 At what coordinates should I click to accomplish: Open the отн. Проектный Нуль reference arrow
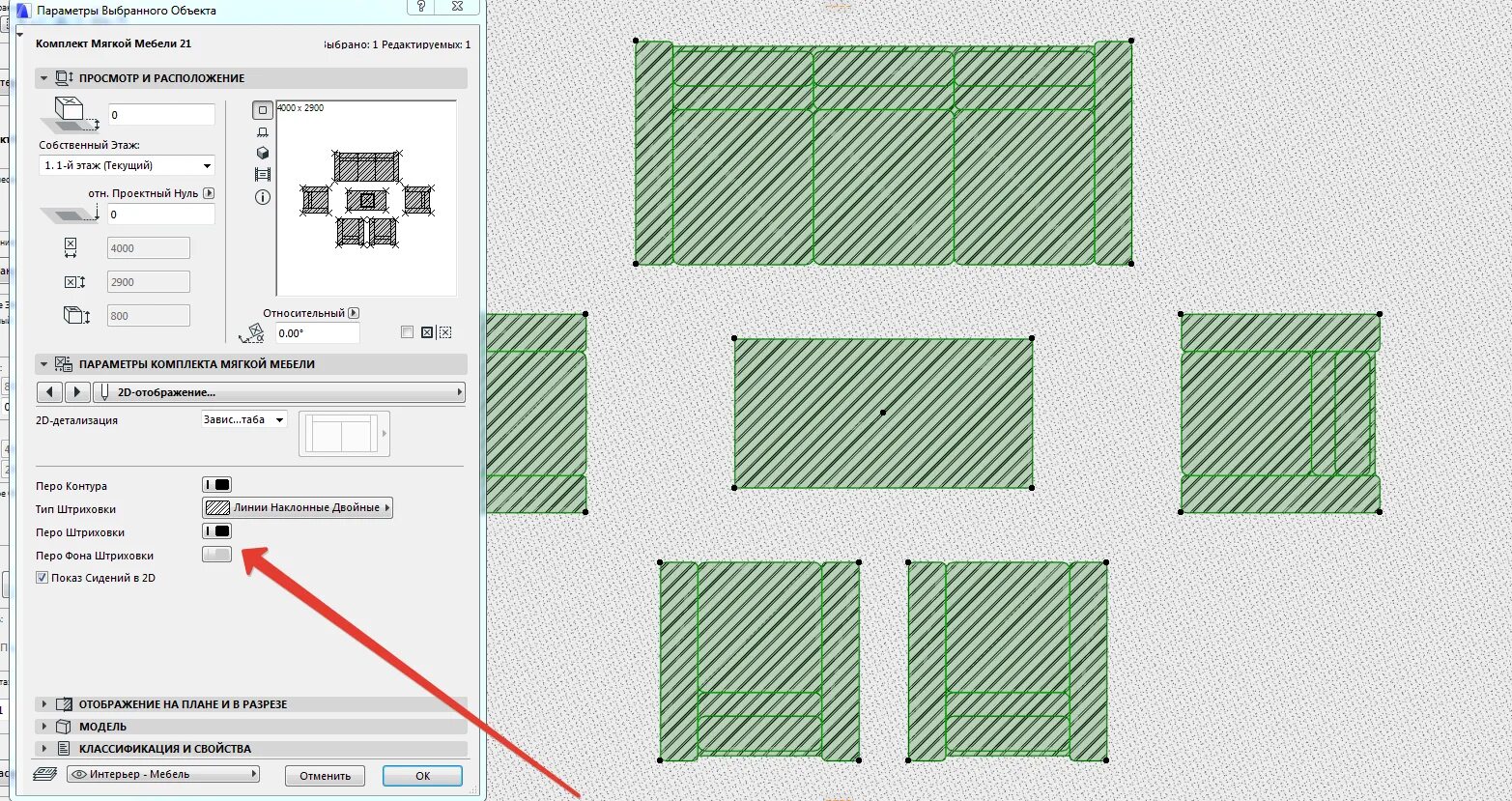pos(210,193)
